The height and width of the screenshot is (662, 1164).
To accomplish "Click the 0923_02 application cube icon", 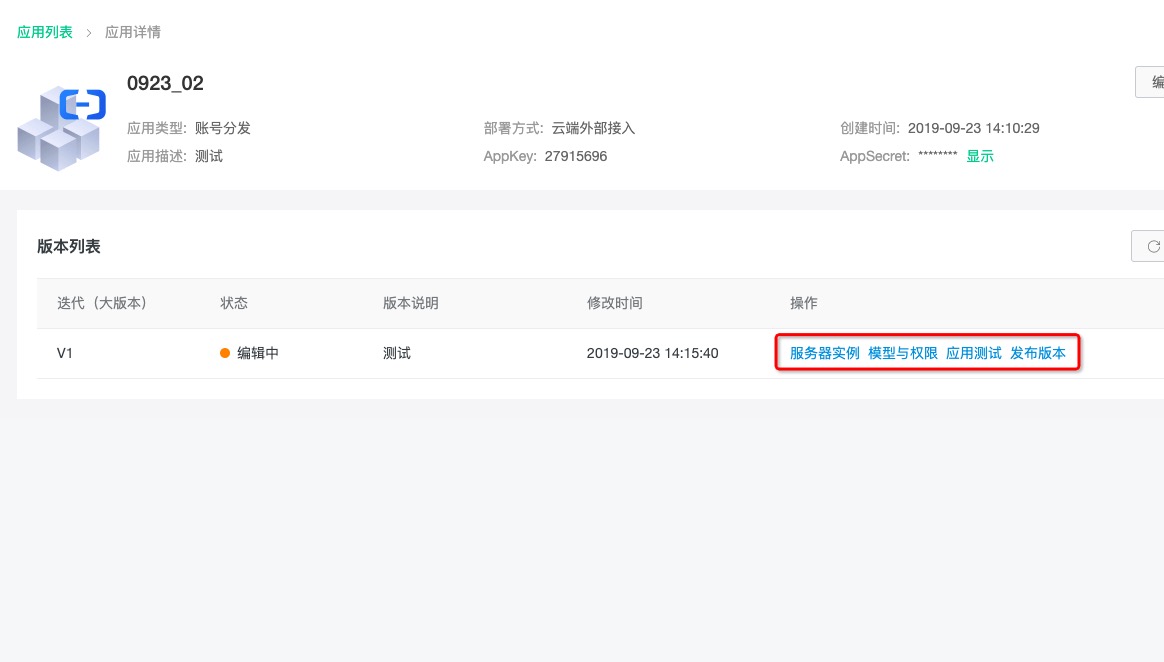I will click(x=62, y=128).
